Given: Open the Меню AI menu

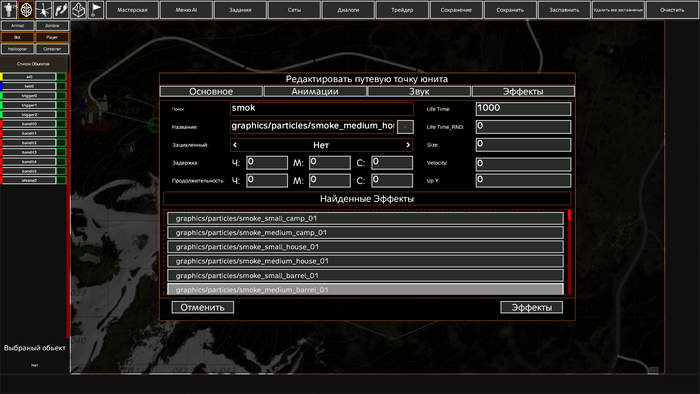Looking at the screenshot, I should (x=186, y=10).
